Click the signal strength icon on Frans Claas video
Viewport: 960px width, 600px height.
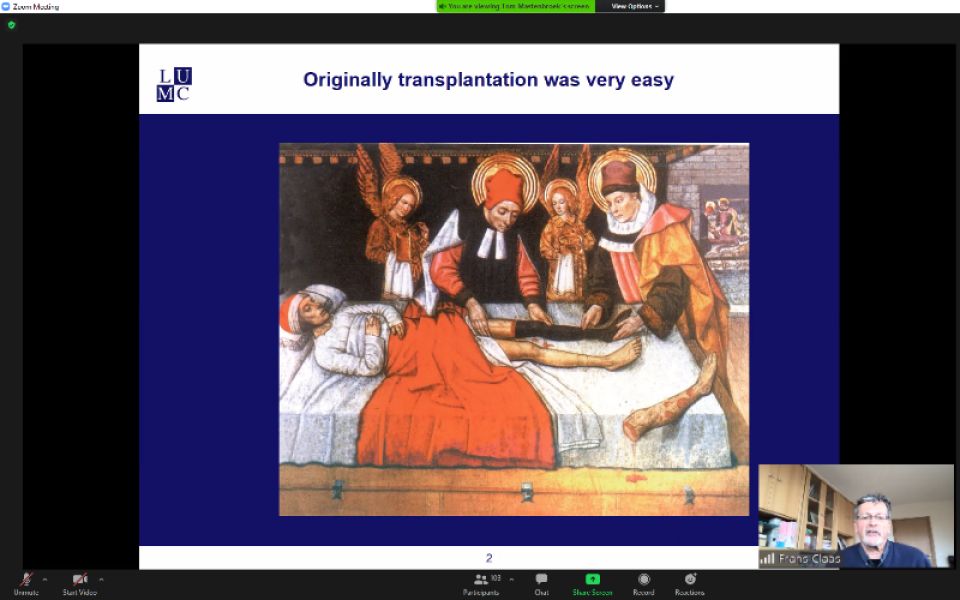click(767, 558)
